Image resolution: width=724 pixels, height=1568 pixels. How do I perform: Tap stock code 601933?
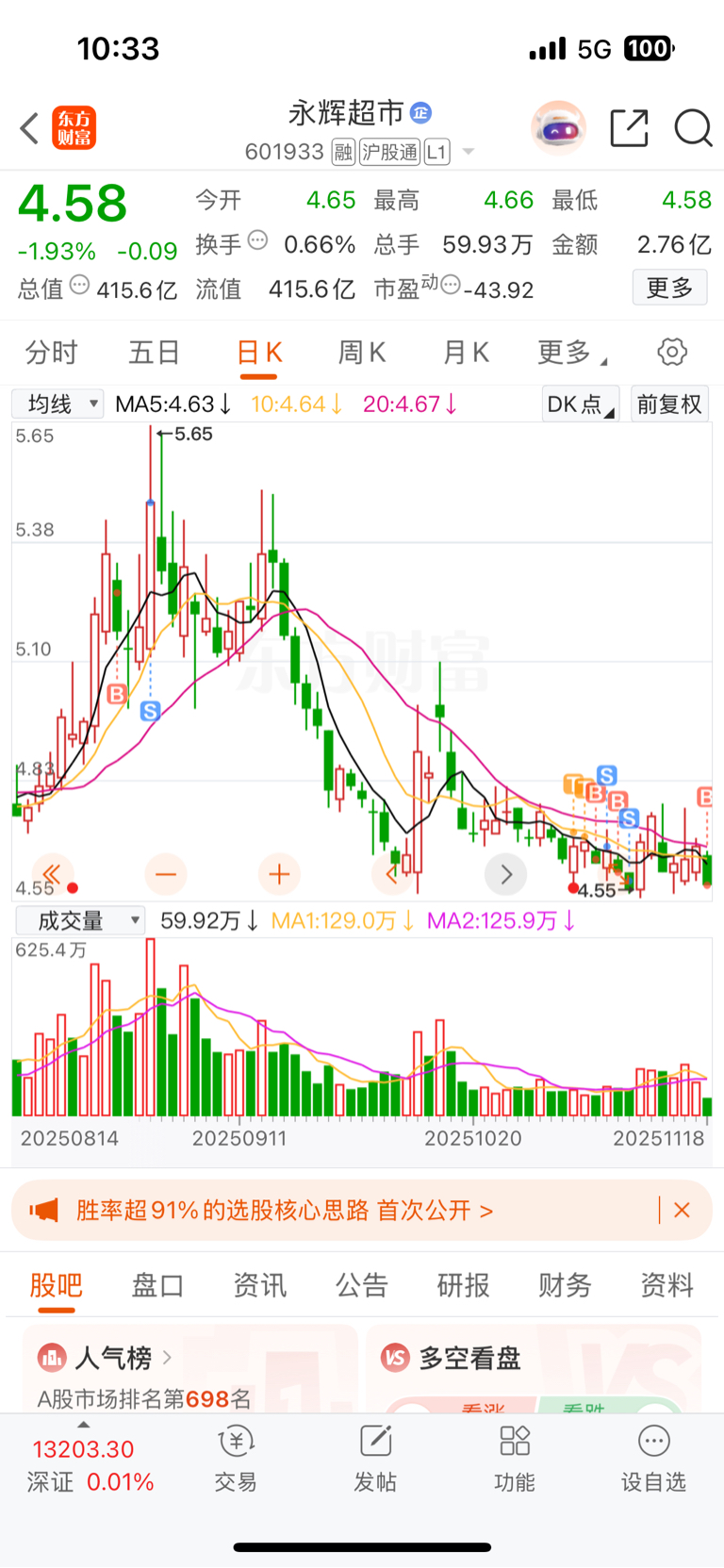click(x=284, y=152)
